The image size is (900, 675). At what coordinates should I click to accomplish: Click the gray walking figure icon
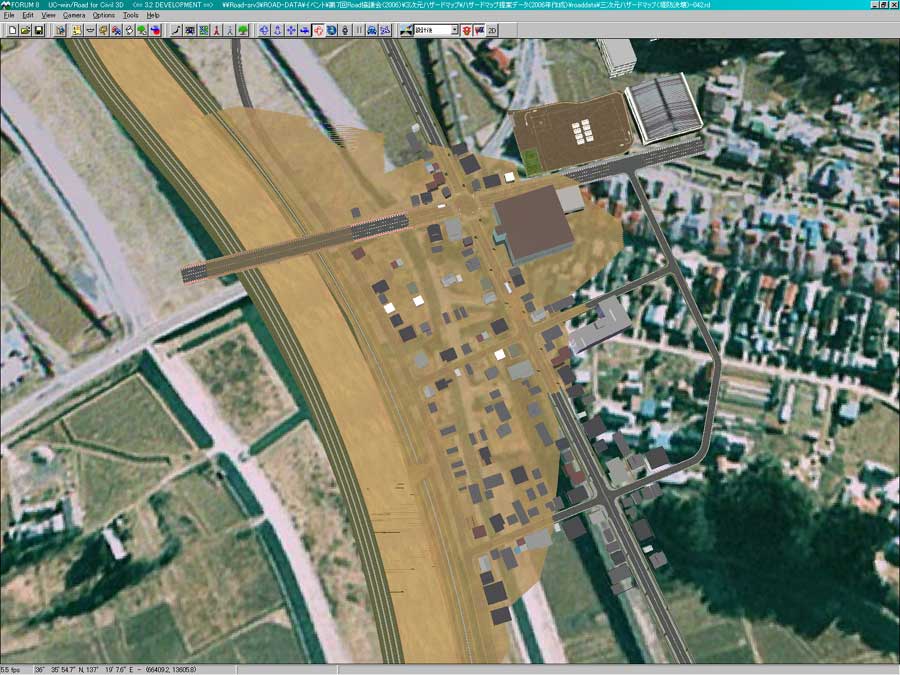[230, 30]
